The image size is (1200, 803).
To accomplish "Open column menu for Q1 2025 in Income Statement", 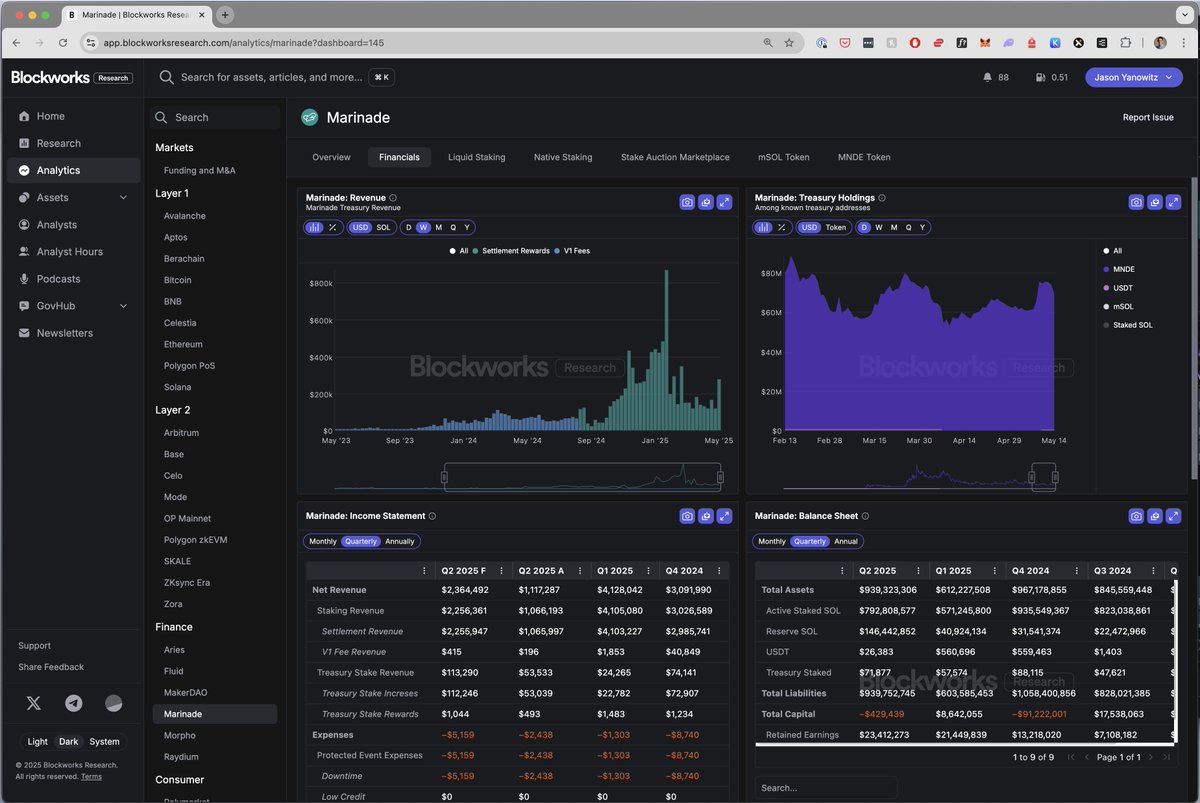I will [647, 571].
